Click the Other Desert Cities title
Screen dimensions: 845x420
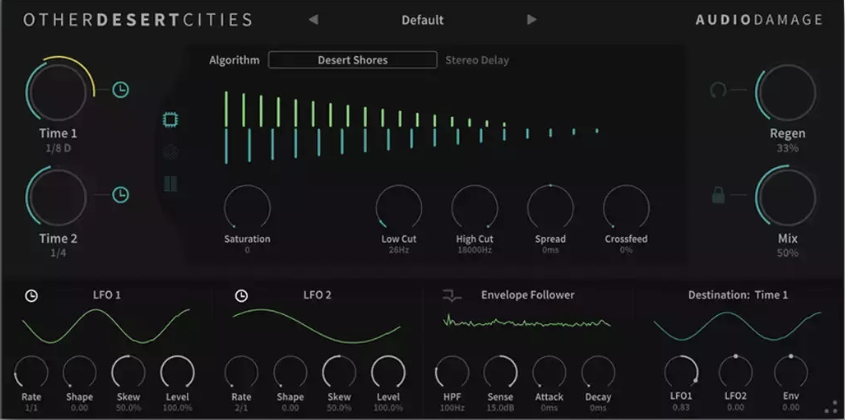coord(137,20)
